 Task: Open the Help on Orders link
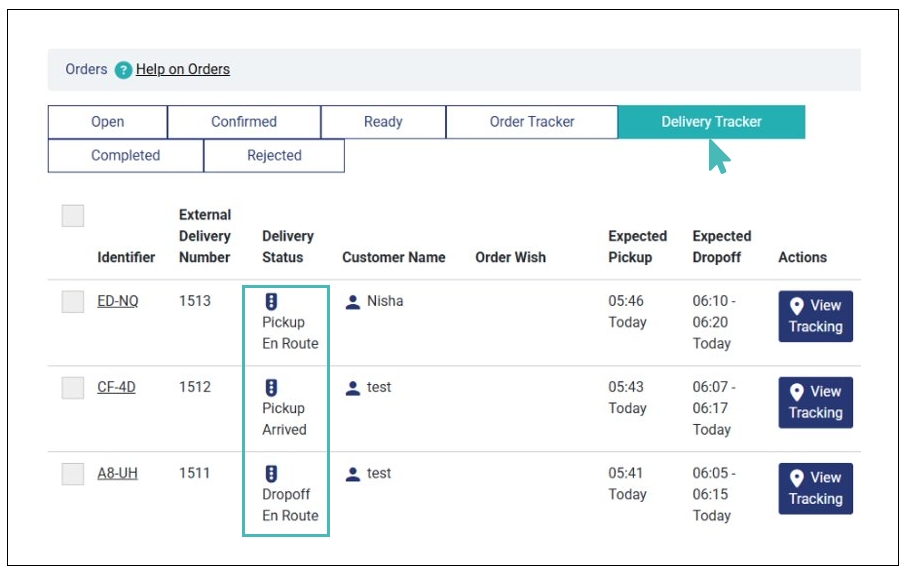(183, 70)
